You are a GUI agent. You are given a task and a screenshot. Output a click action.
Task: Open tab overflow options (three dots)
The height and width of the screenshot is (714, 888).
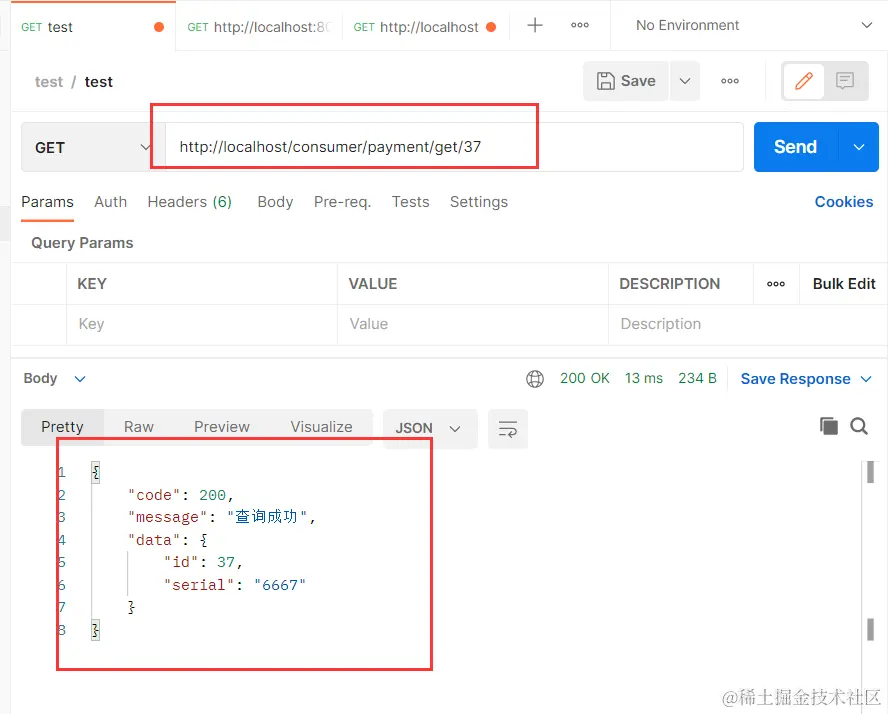(579, 25)
